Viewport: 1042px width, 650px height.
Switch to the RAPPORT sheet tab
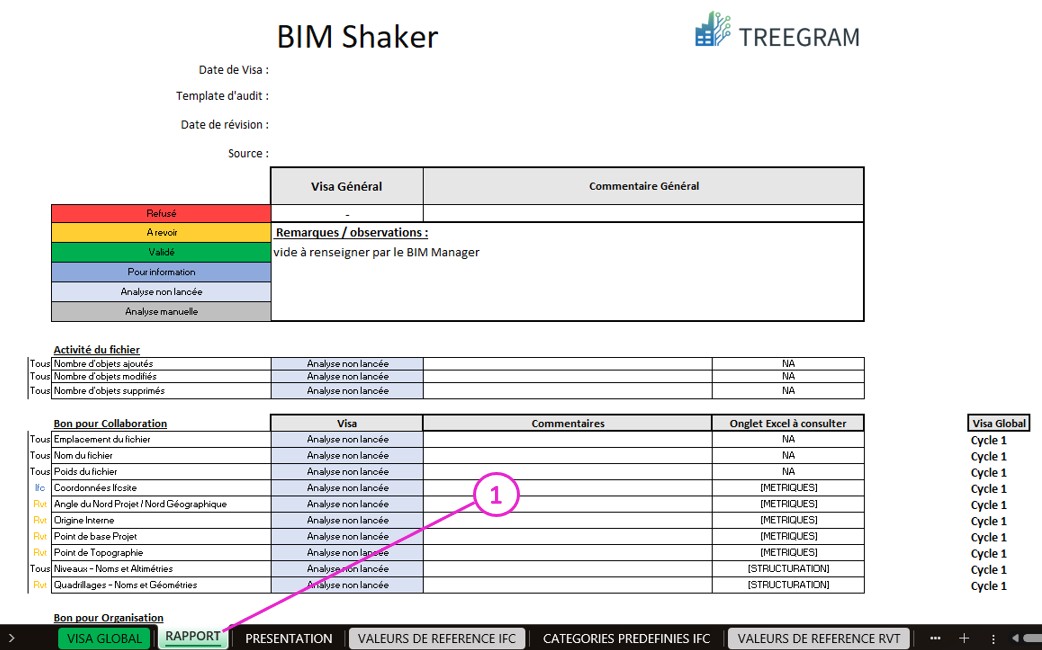point(193,637)
